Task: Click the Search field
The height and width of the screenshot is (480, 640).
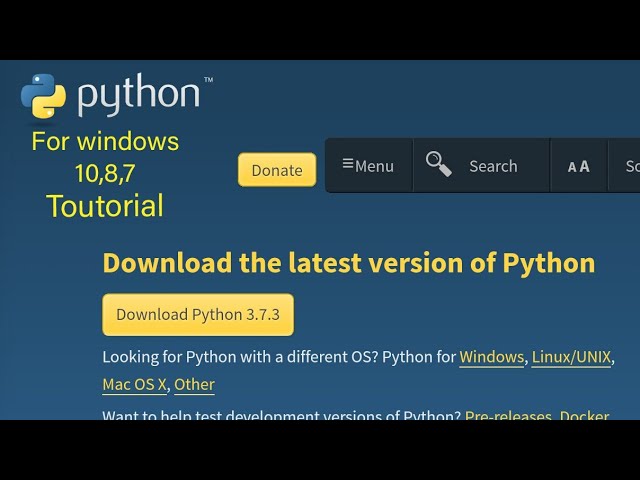Action: [x=493, y=166]
